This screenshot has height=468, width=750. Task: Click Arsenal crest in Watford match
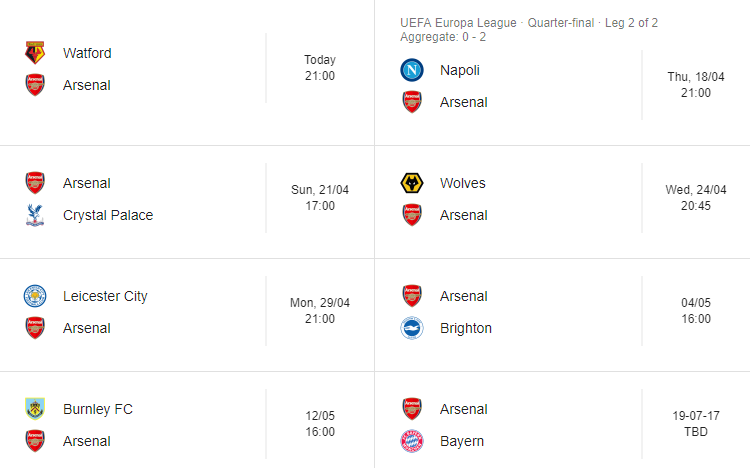click(35, 85)
